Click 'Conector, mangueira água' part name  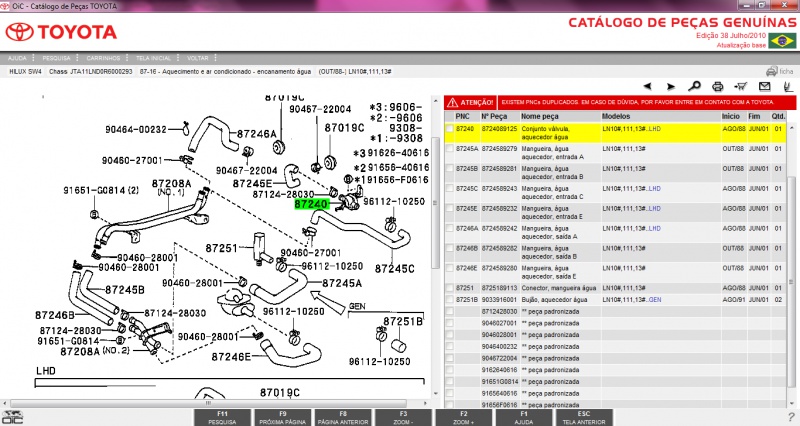(559, 288)
